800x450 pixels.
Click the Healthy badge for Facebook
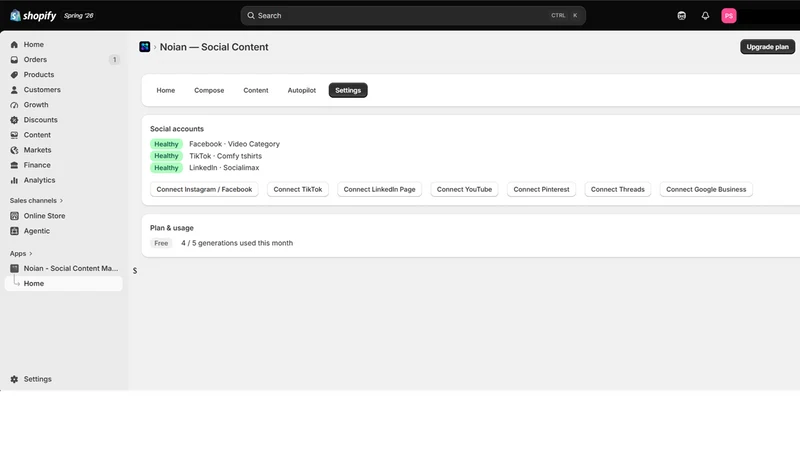click(x=166, y=144)
